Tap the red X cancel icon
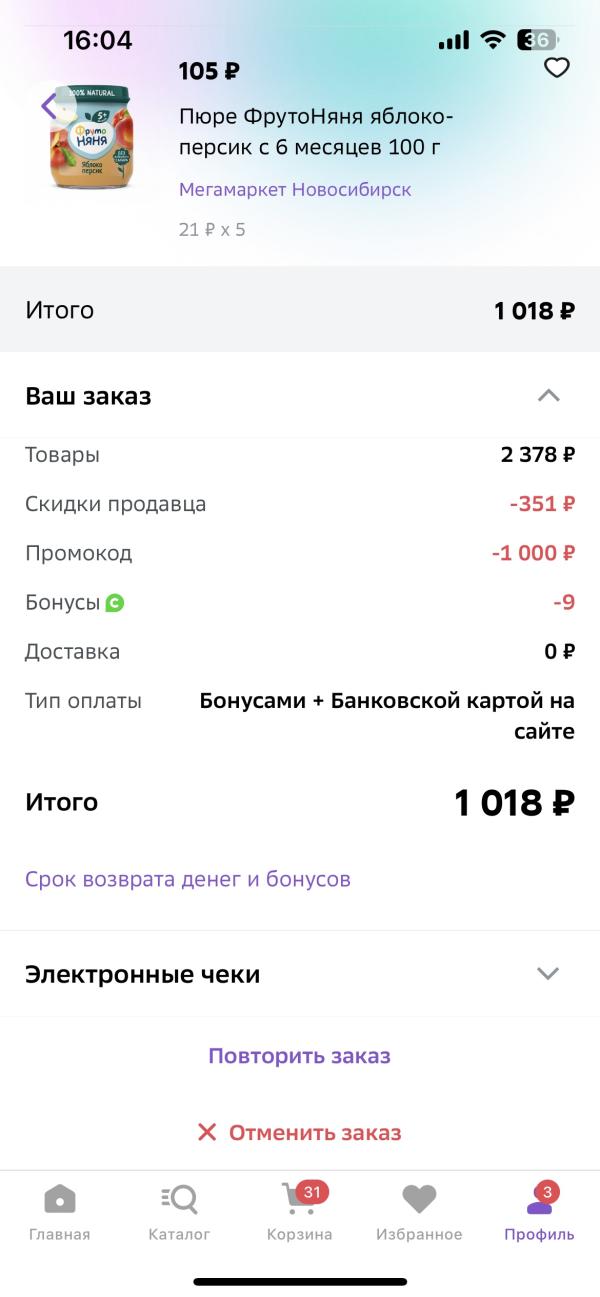 pyautogui.click(x=207, y=1133)
